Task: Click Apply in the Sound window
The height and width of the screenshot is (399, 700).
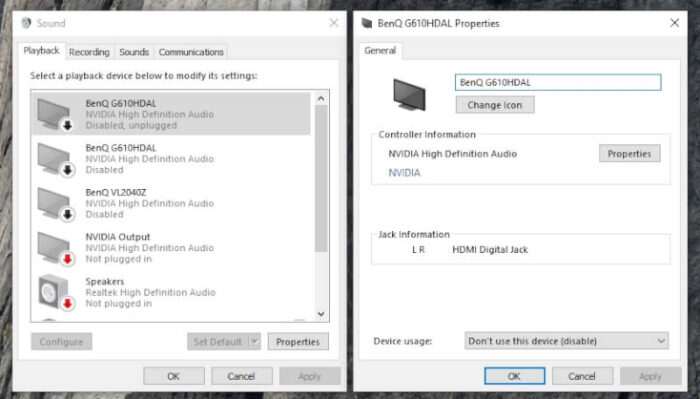Action: [309, 376]
